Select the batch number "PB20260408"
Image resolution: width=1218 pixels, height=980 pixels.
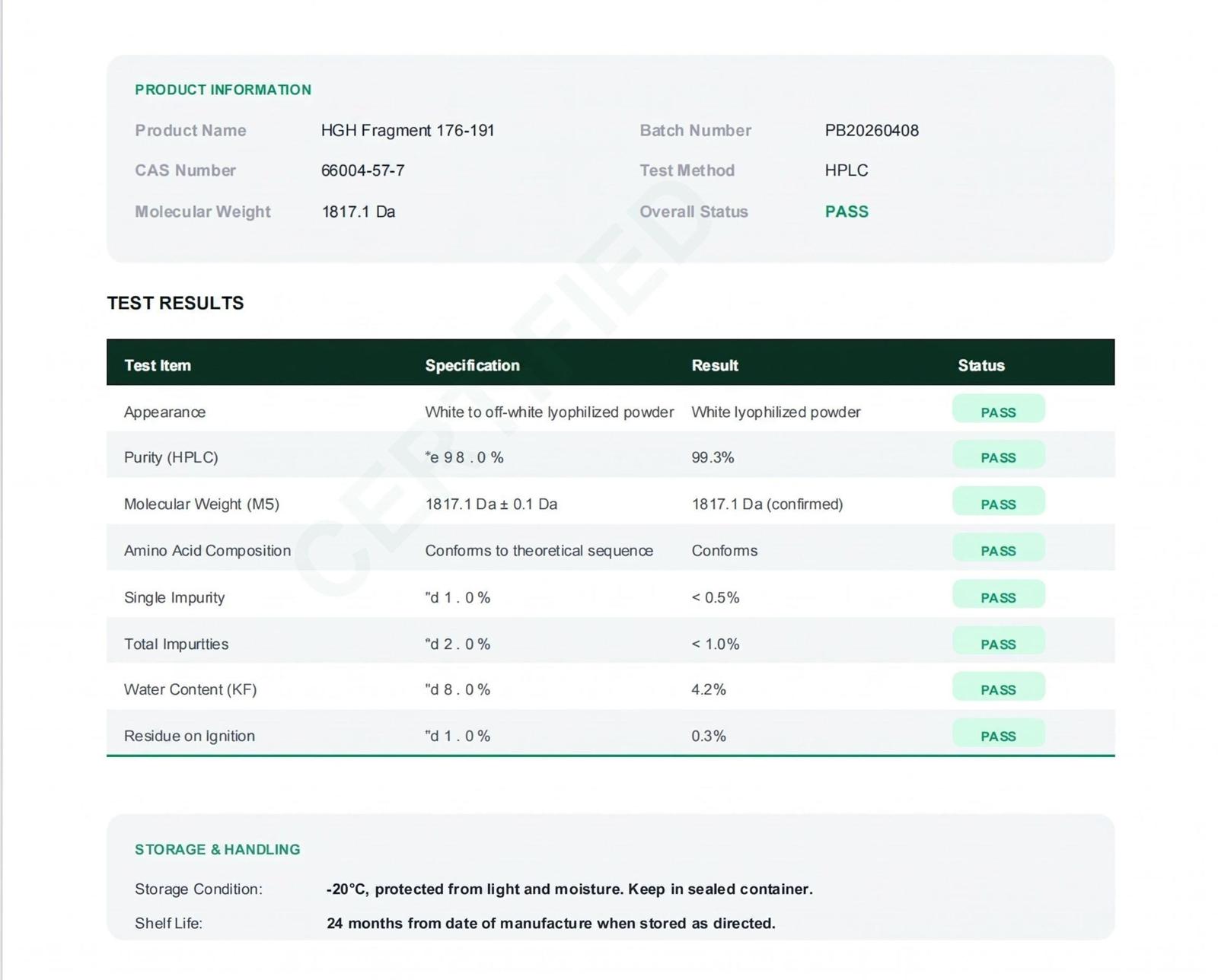click(872, 130)
